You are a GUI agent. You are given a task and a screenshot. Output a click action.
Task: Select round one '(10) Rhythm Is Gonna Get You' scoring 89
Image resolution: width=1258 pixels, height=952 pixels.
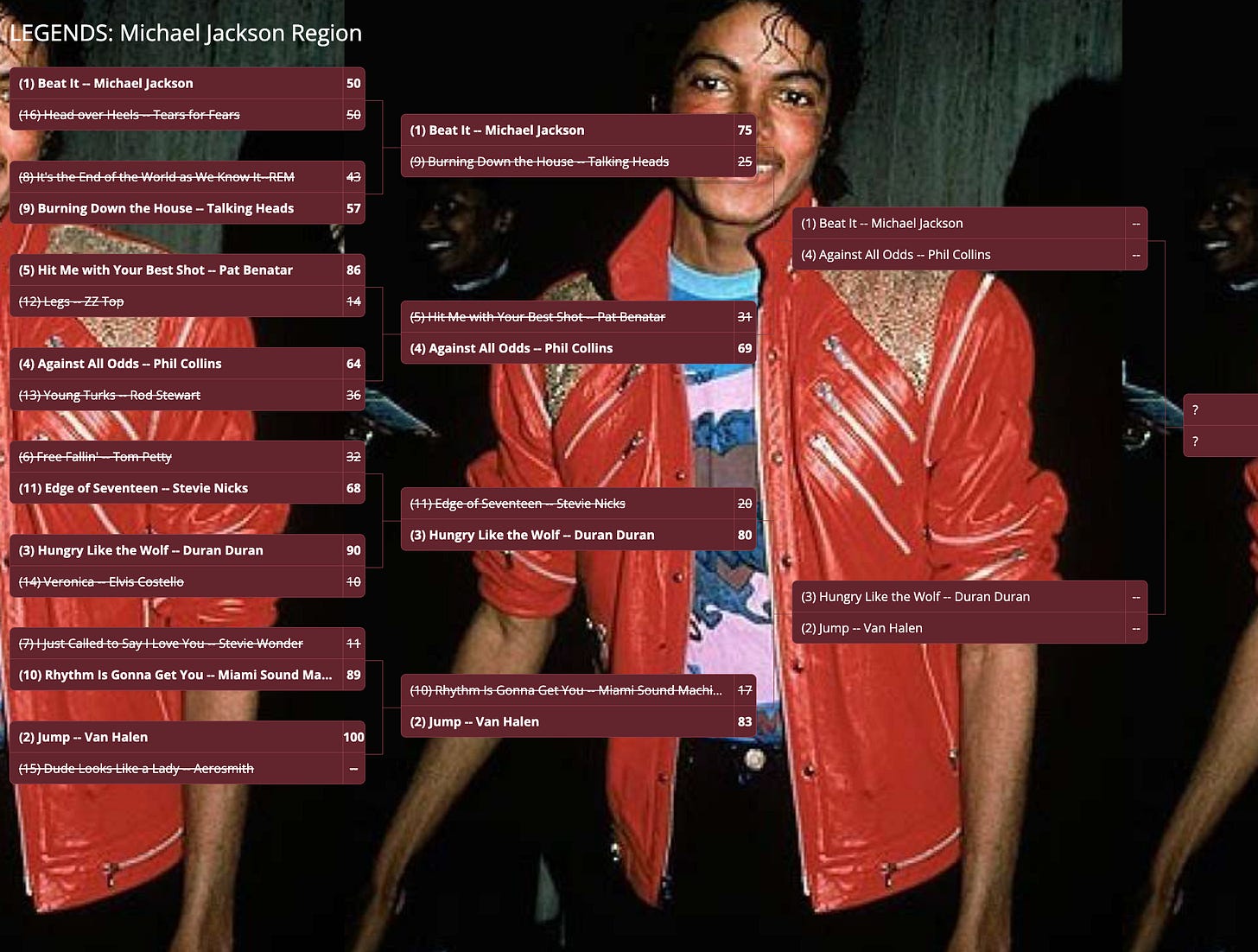coord(187,675)
